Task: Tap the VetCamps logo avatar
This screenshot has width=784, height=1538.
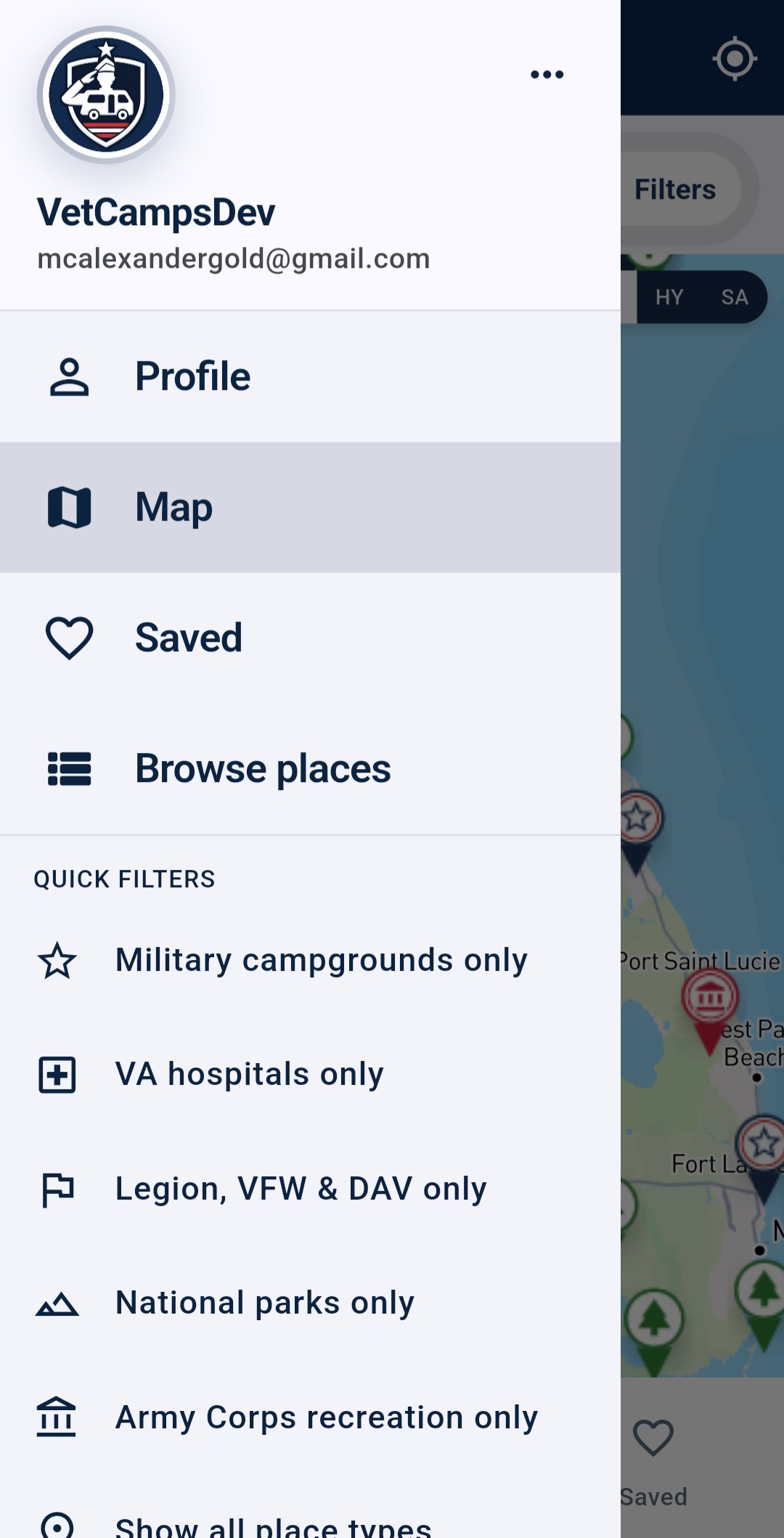Action: click(x=106, y=95)
